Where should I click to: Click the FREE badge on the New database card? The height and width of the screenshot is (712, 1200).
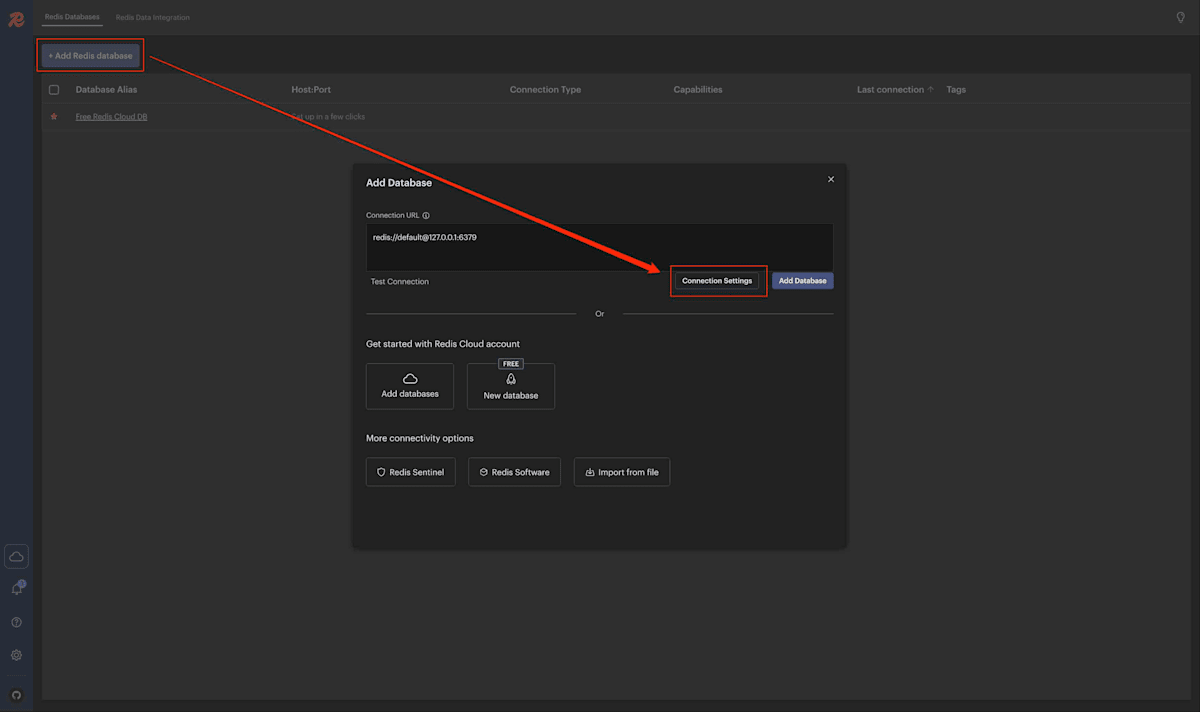coord(511,364)
